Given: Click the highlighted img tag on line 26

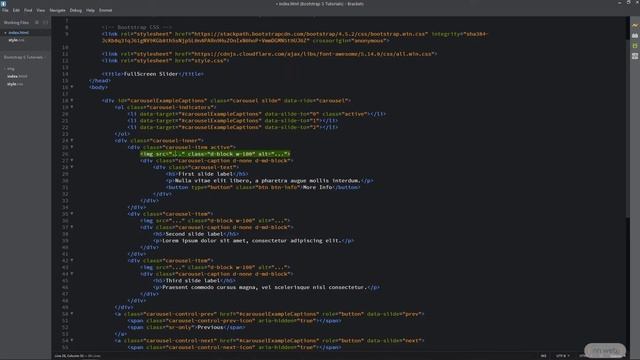Looking at the screenshot, I should point(215,154).
